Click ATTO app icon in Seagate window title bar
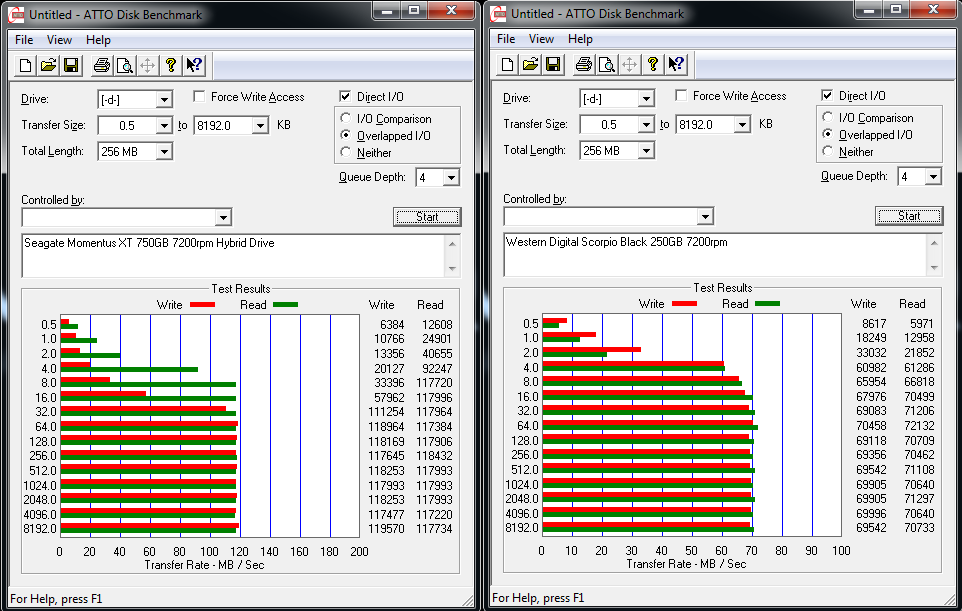The image size is (962, 611). tap(17, 15)
